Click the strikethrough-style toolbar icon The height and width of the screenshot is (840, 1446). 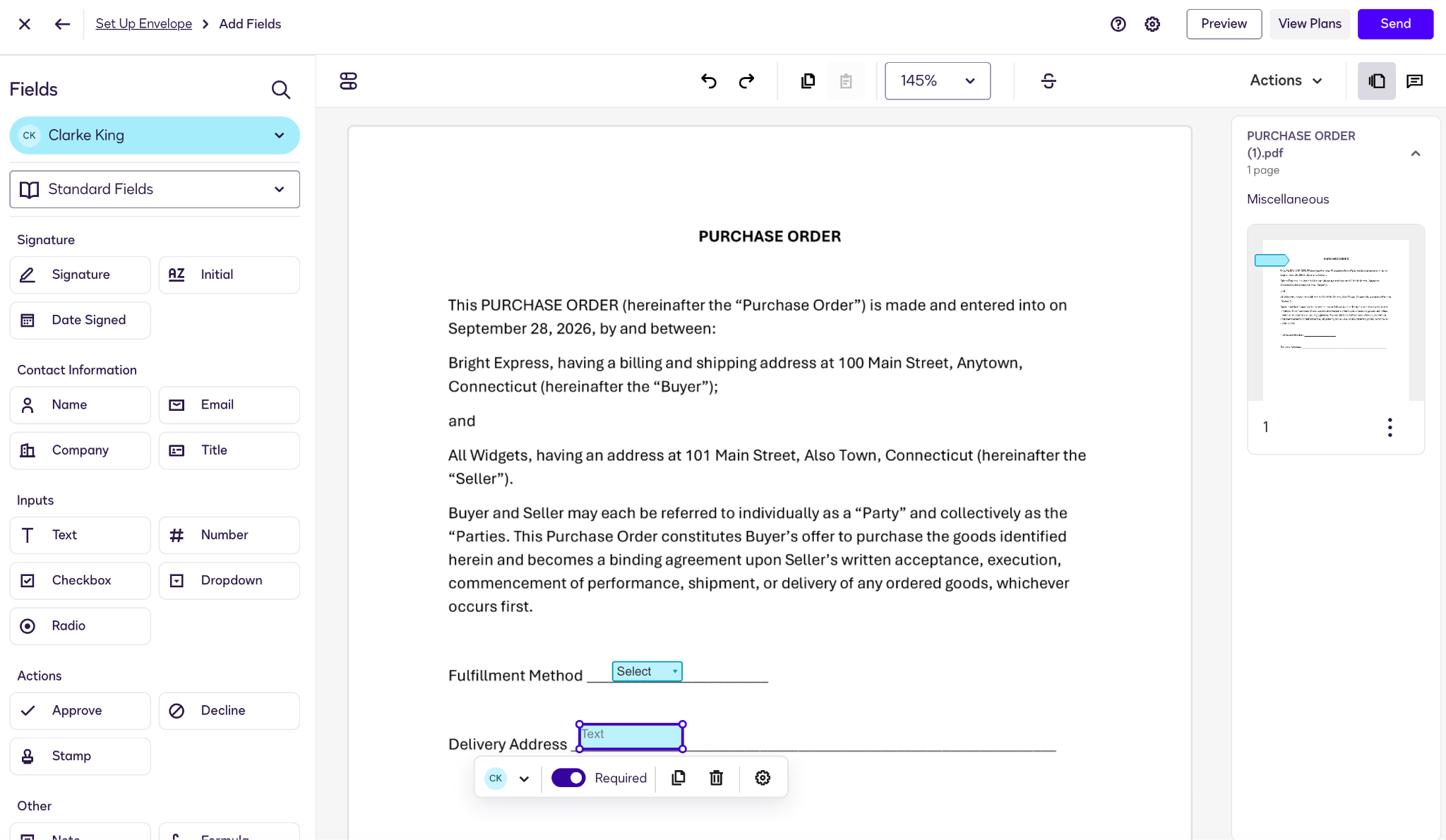1048,81
